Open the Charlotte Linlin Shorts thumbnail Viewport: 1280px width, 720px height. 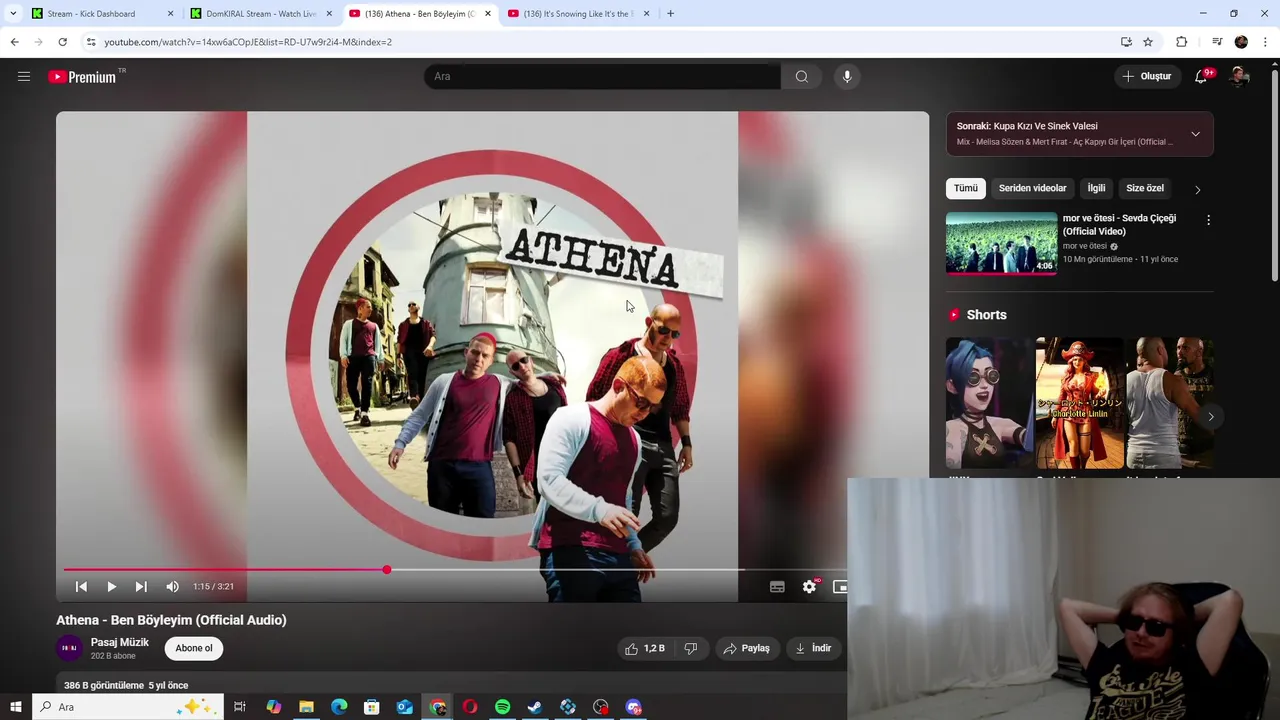pos(1079,403)
